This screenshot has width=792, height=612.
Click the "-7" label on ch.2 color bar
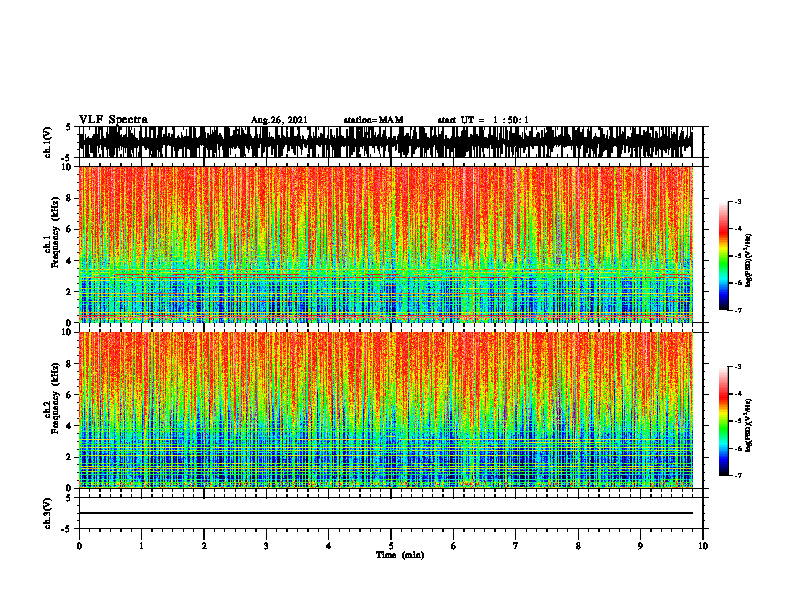(738, 476)
